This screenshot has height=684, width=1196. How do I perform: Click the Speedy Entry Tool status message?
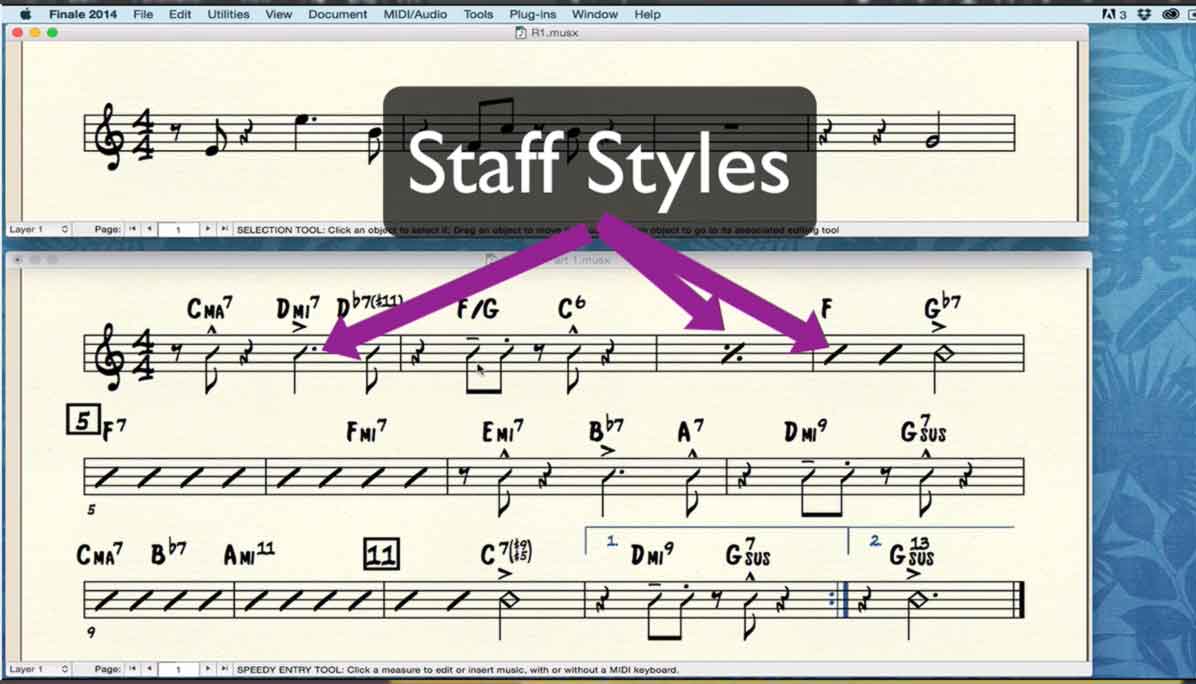458,670
